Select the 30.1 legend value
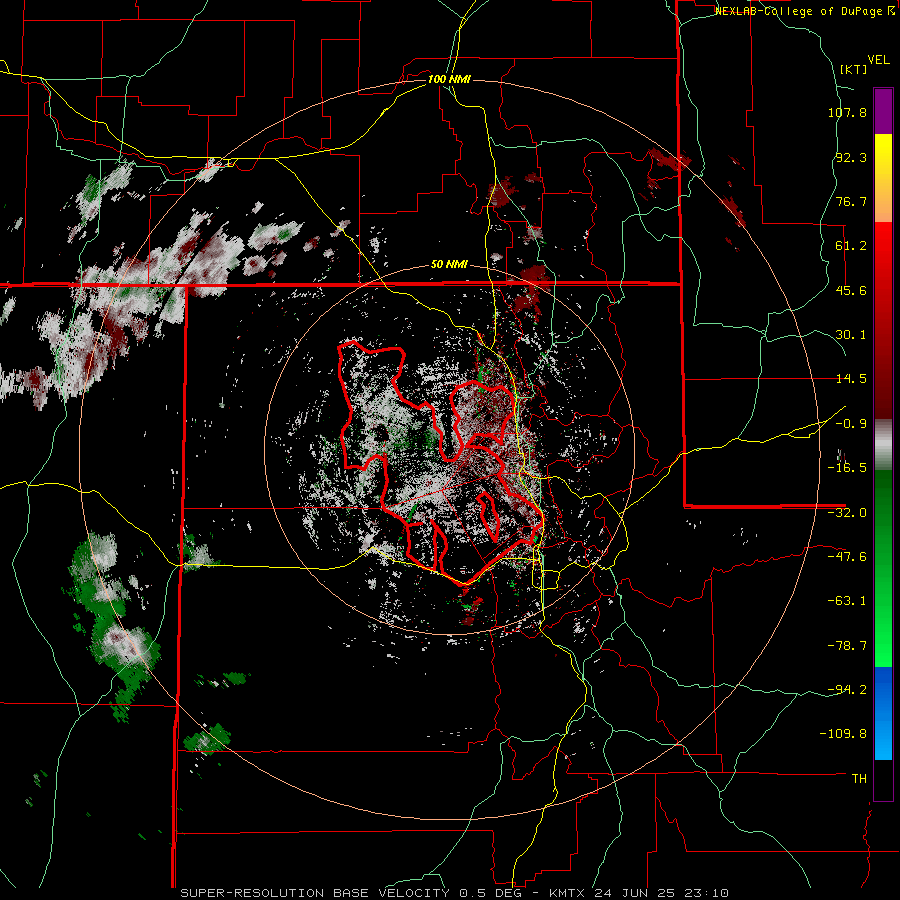Image resolution: width=900 pixels, height=900 pixels. point(851,335)
